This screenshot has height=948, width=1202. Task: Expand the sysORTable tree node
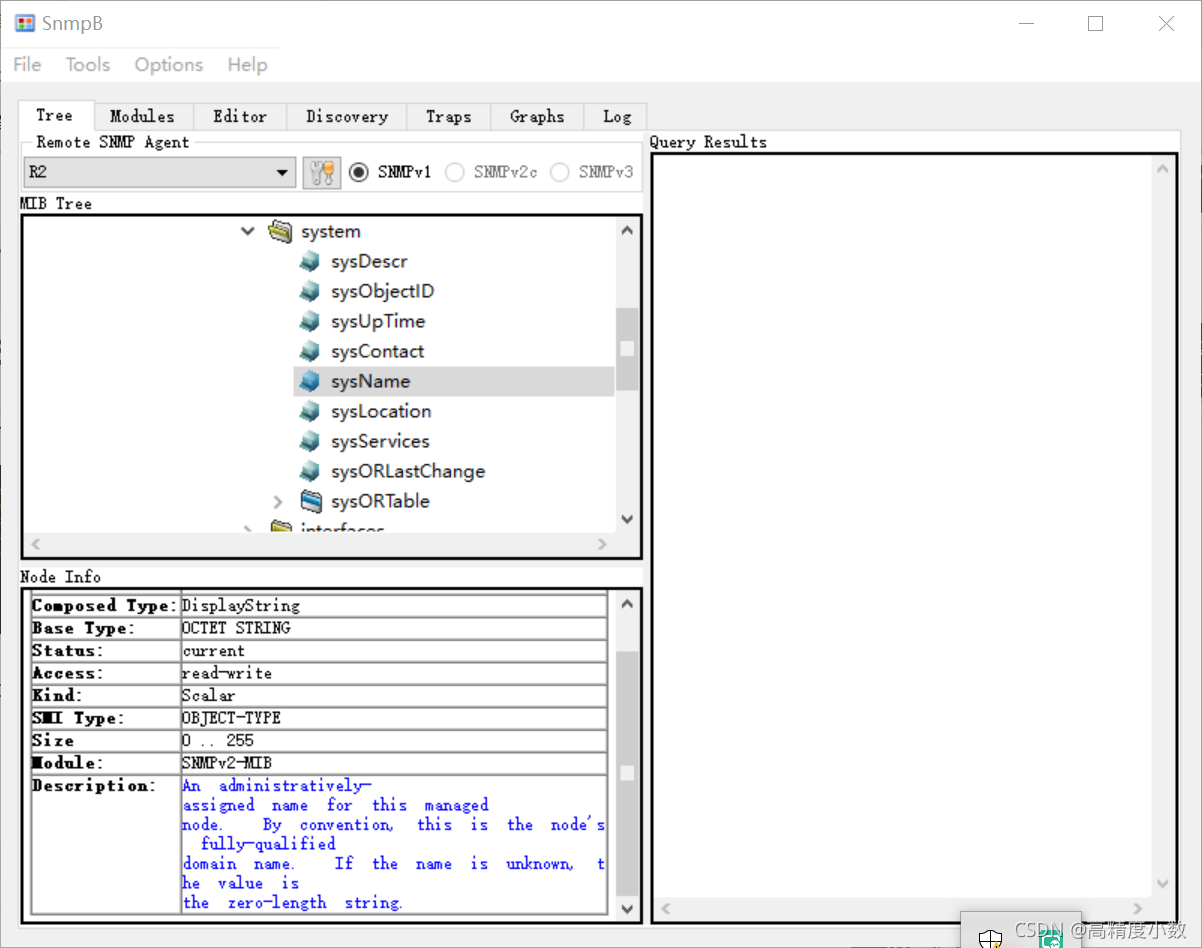(278, 502)
